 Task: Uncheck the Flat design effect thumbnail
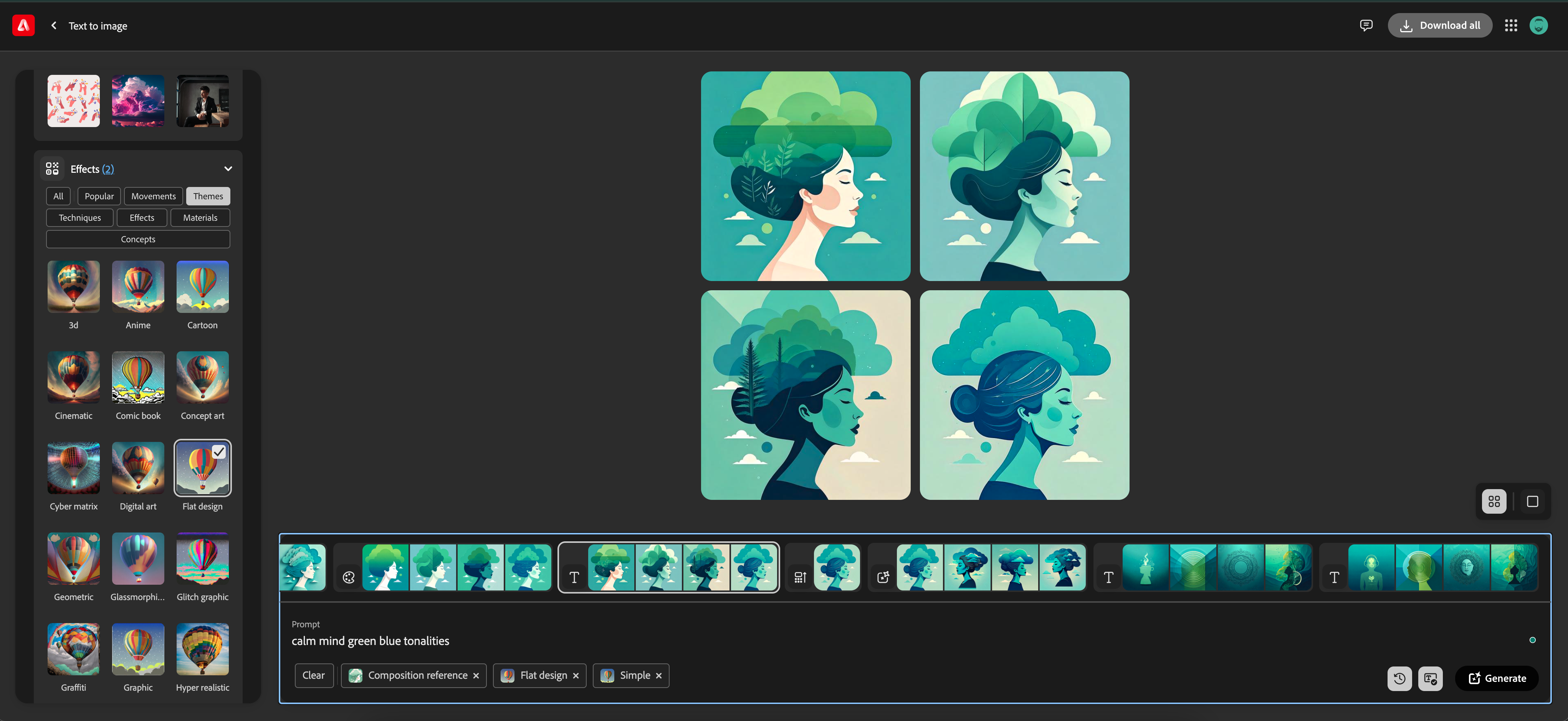(202, 467)
